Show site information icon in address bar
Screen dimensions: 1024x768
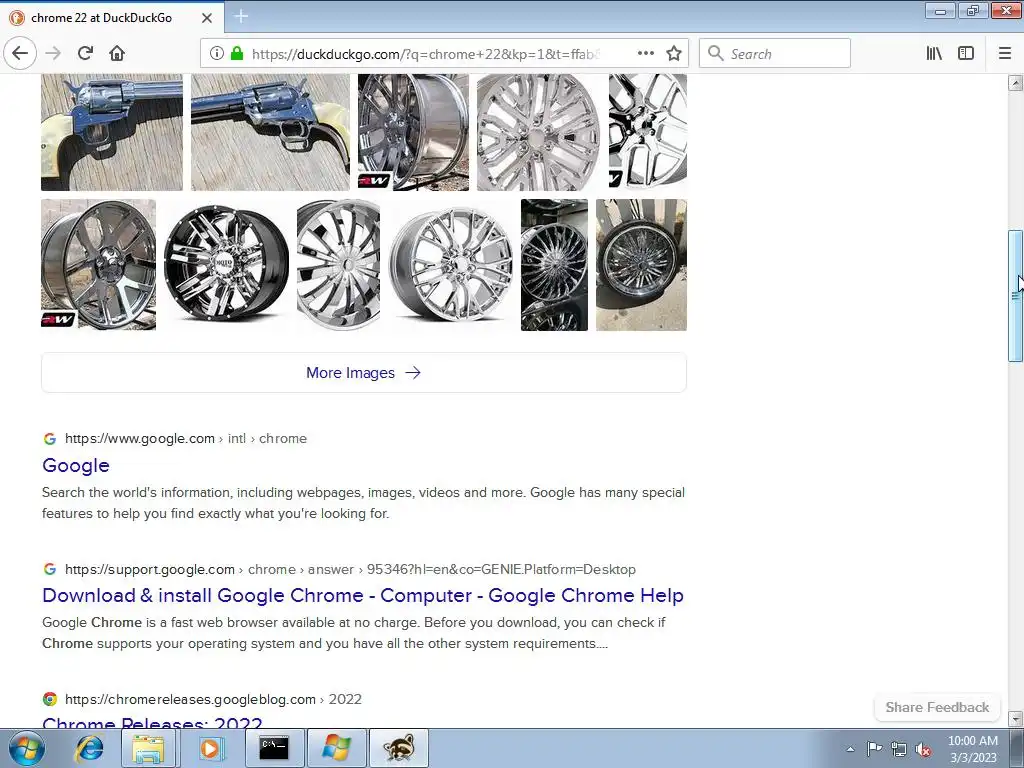(x=217, y=54)
